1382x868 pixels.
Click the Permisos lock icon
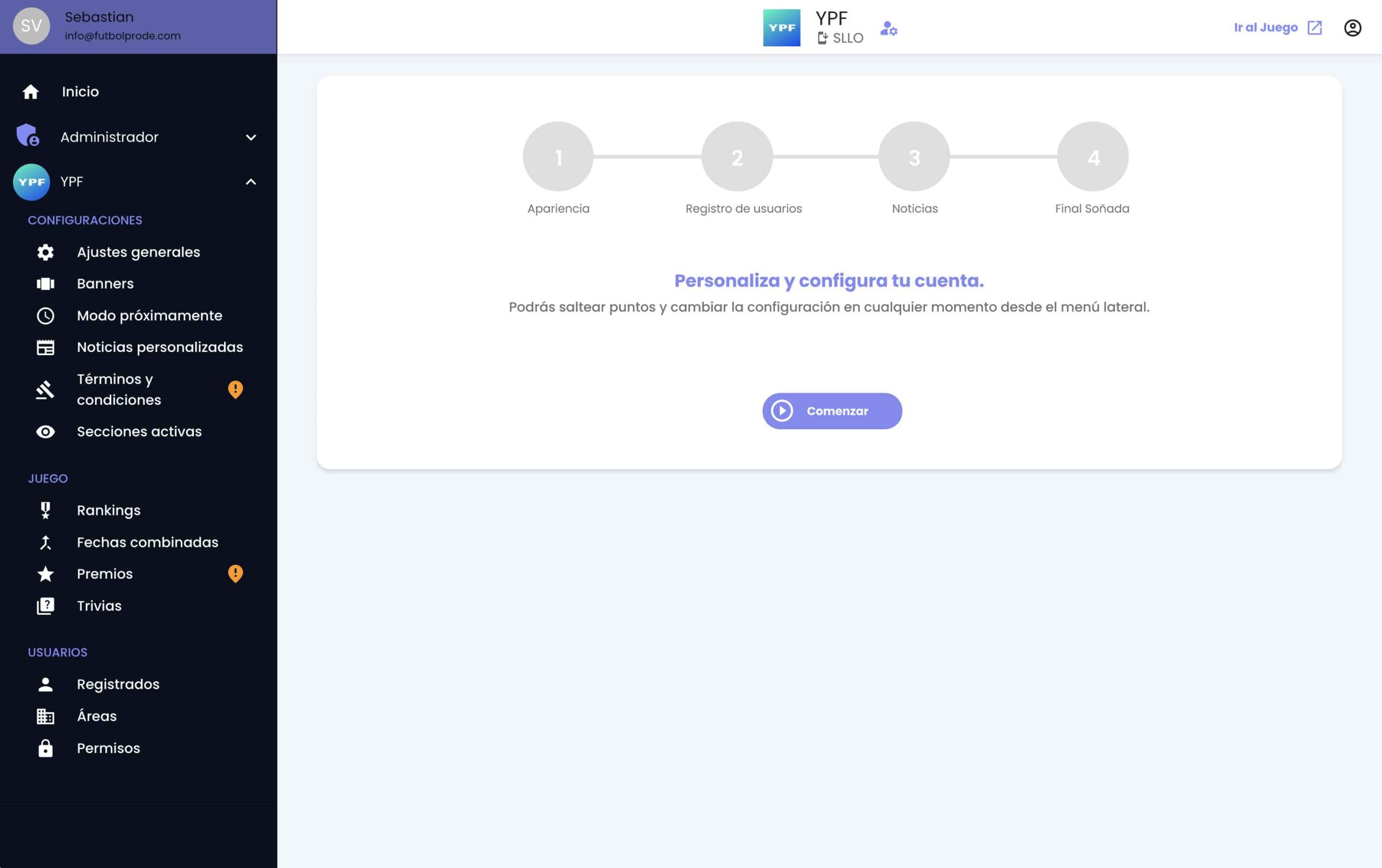pyautogui.click(x=45, y=748)
